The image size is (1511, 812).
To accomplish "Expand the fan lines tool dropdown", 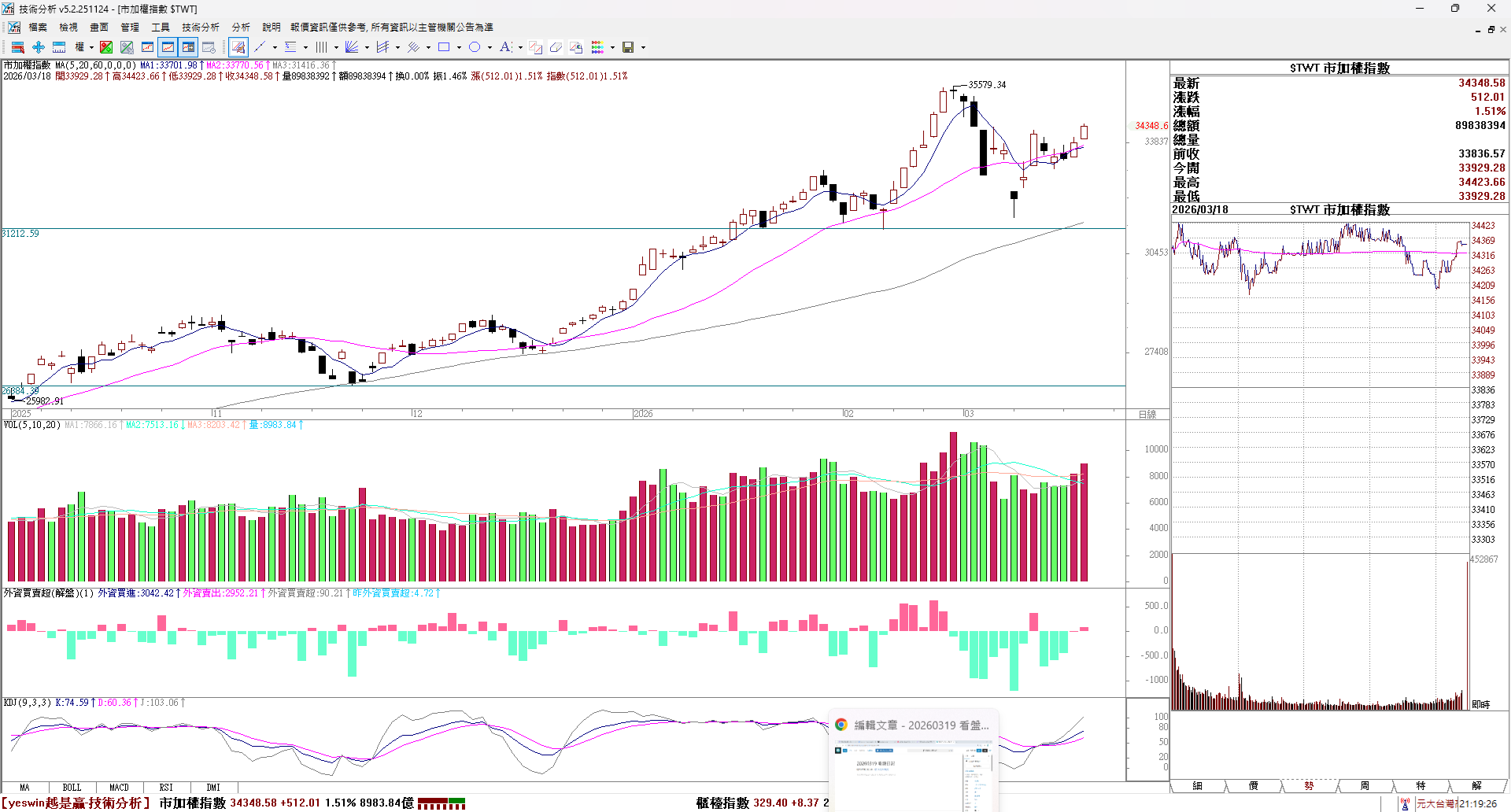I will tap(367, 47).
